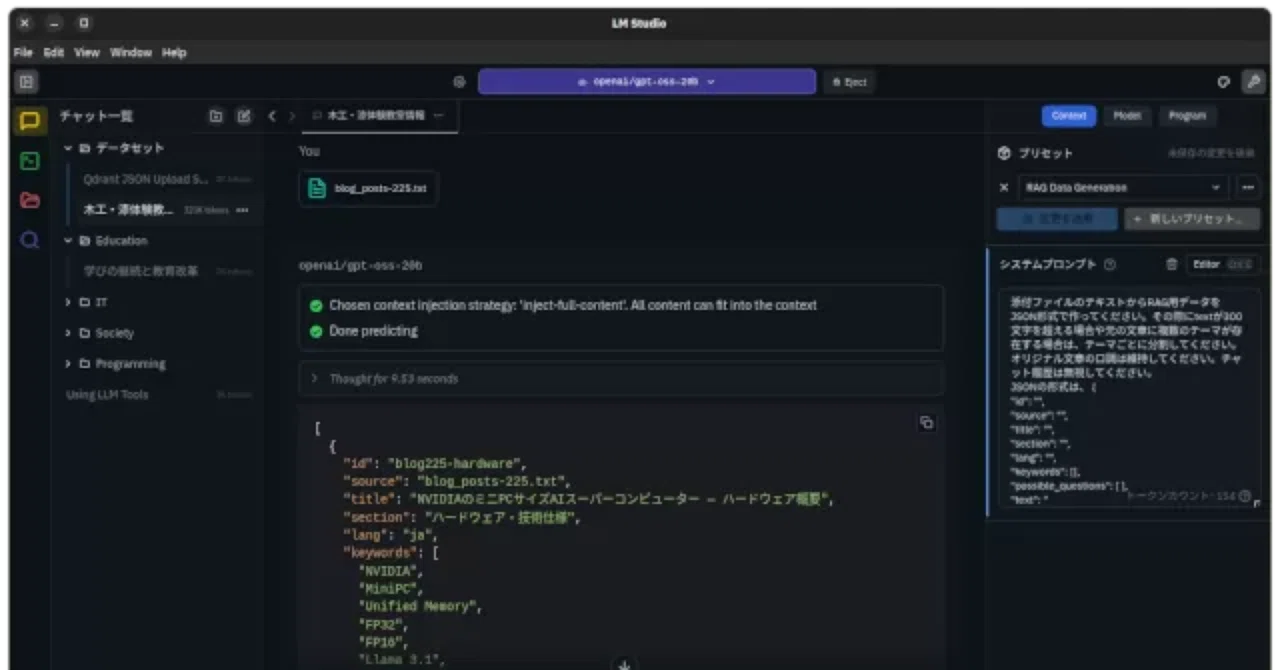Click the blog_posts-225.txt file icon
Screen dimensions: 1280x670
[x=317, y=188]
